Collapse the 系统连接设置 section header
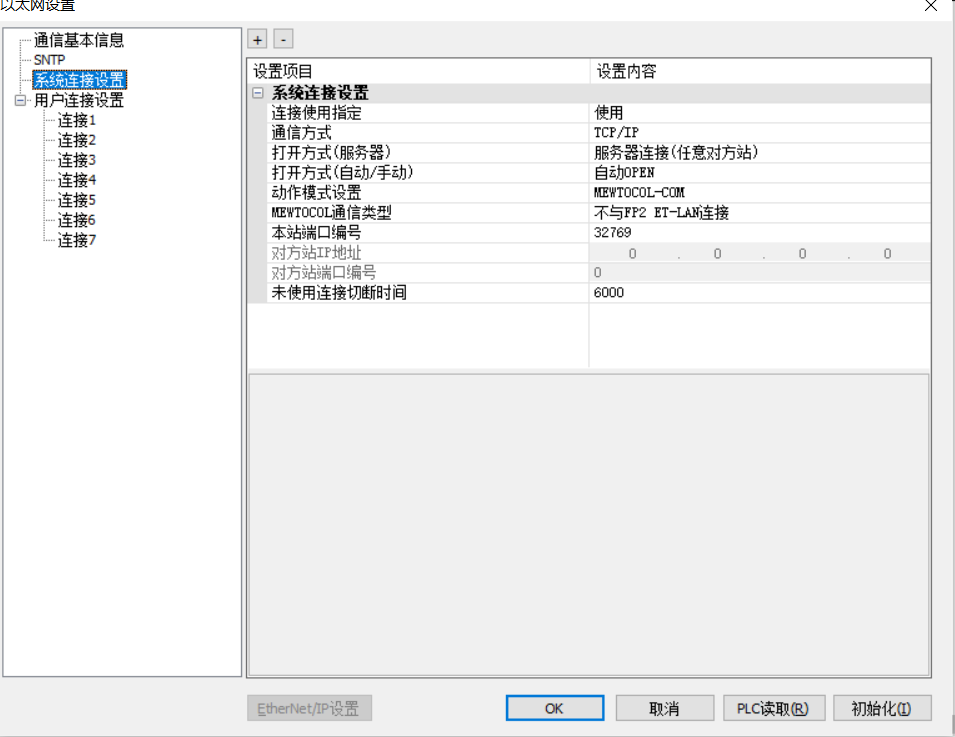Viewport: 955px width, 737px height. point(258,93)
